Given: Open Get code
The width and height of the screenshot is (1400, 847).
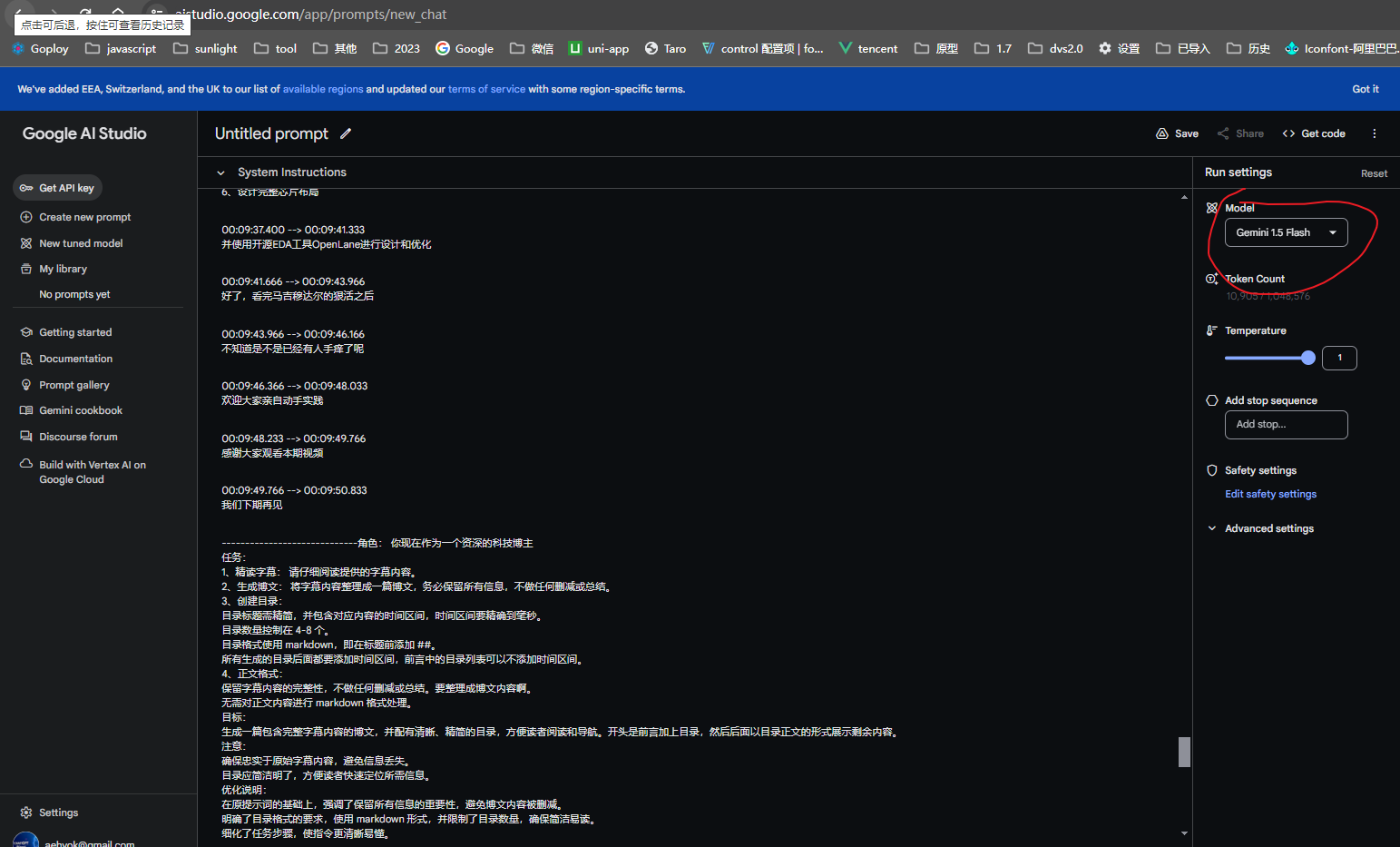Looking at the screenshot, I should pos(1313,133).
